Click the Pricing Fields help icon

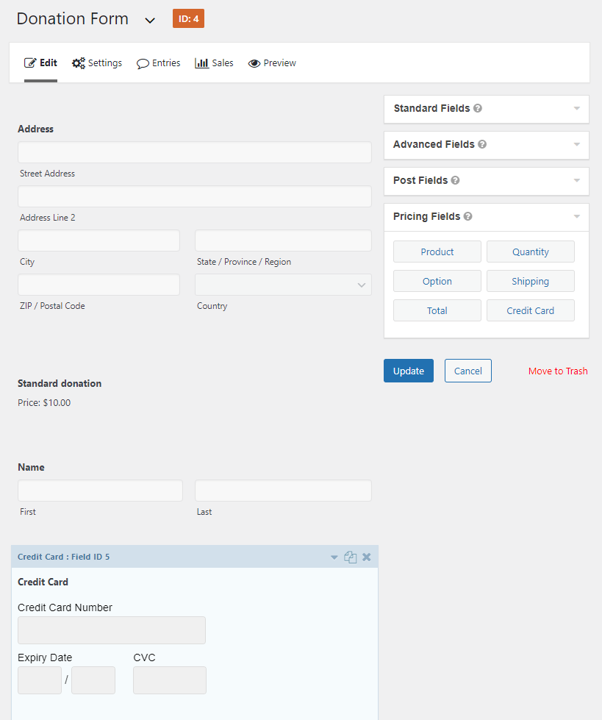(x=468, y=216)
